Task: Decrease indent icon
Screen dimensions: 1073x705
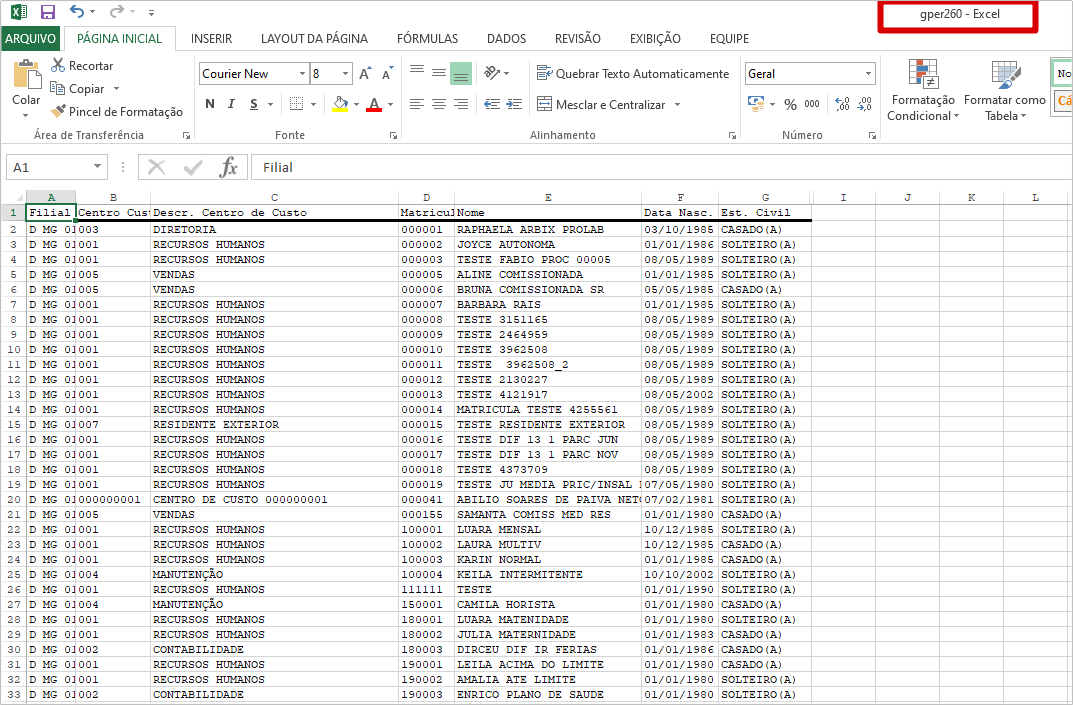Action: pyautogui.click(x=491, y=104)
